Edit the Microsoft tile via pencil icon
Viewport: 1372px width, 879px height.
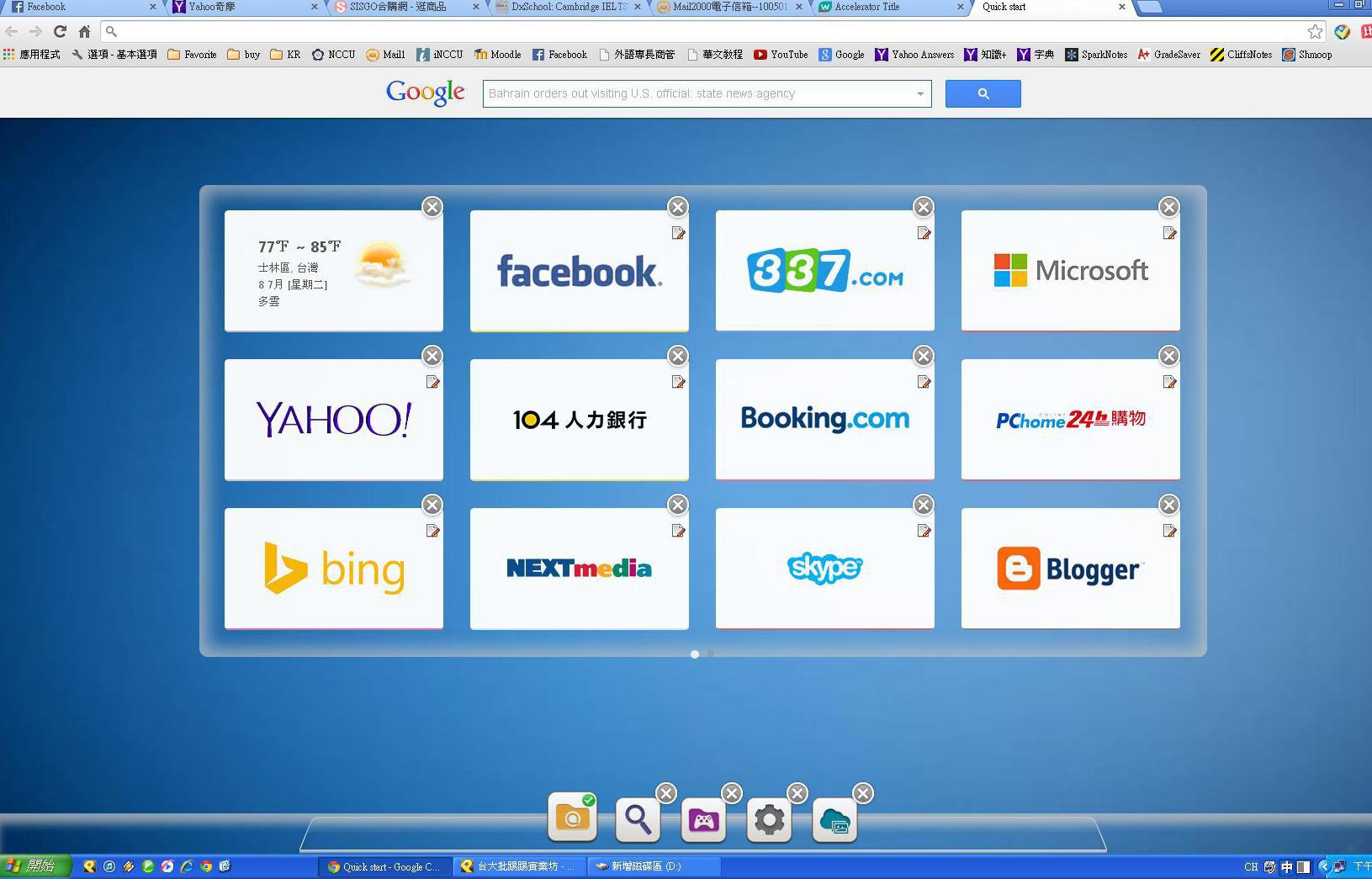[x=1169, y=233]
